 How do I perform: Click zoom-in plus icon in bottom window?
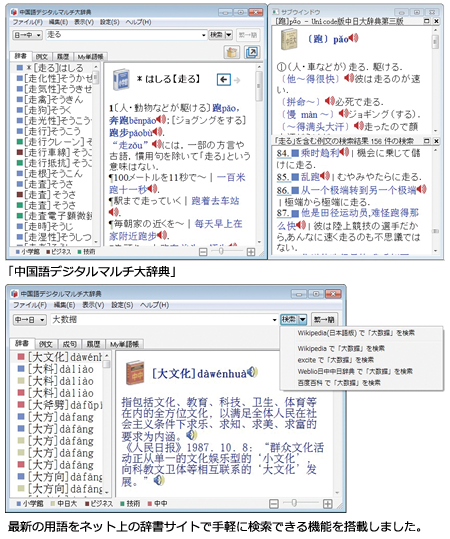[328, 504]
